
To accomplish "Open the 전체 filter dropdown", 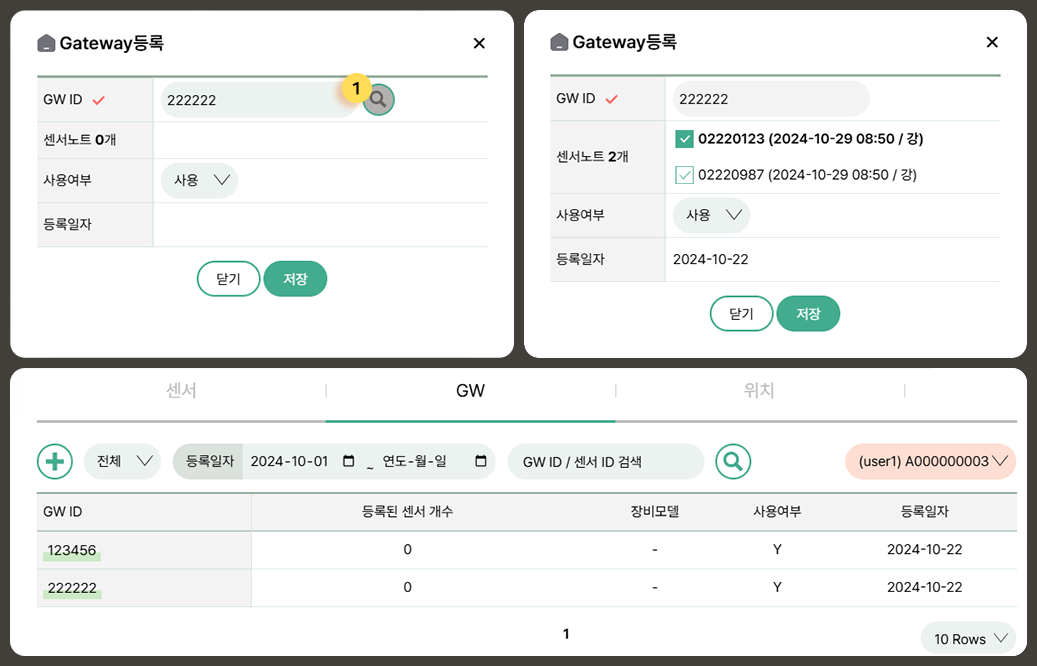I will pos(122,461).
